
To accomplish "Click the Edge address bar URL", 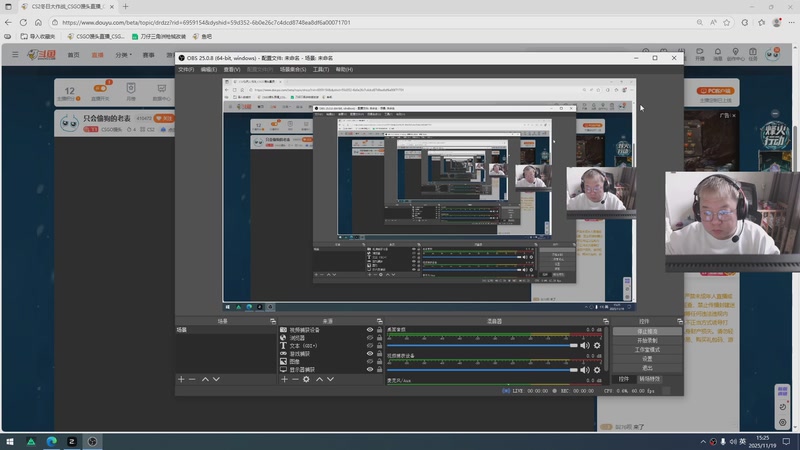I will pos(206,22).
